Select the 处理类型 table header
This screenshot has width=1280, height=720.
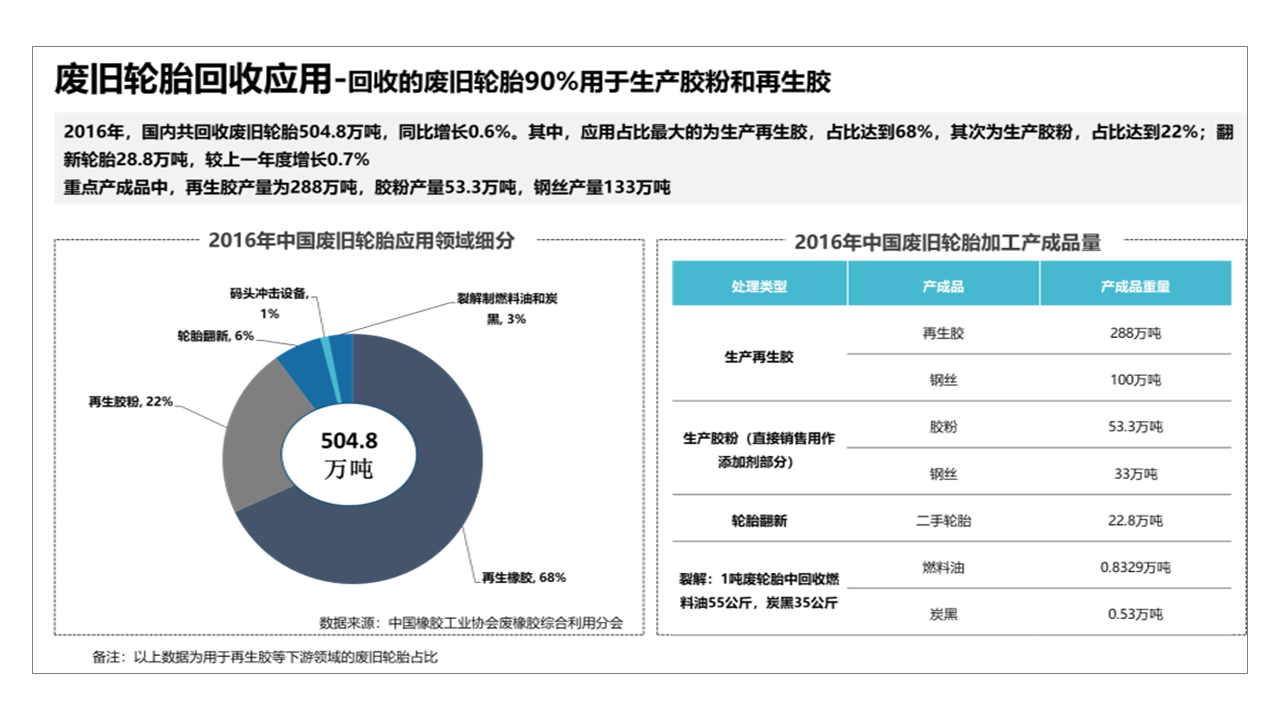pyautogui.click(x=759, y=286)
